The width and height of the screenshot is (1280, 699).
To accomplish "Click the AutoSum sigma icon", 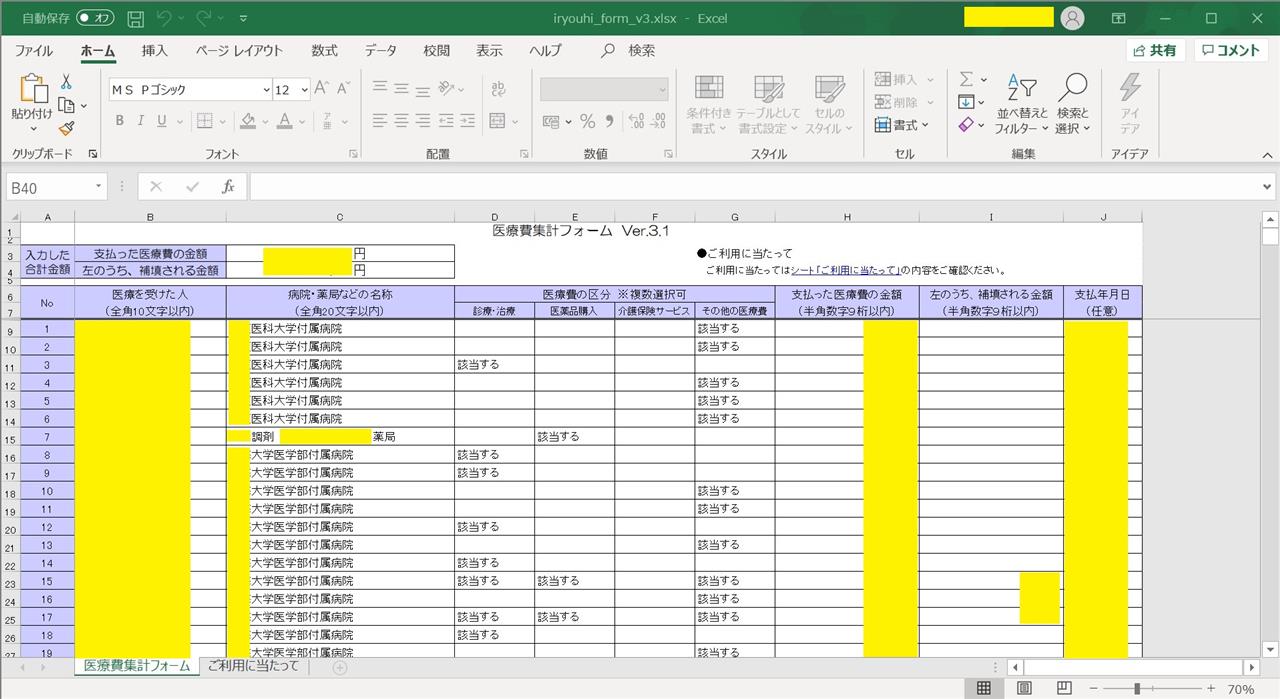I will 966,79.
